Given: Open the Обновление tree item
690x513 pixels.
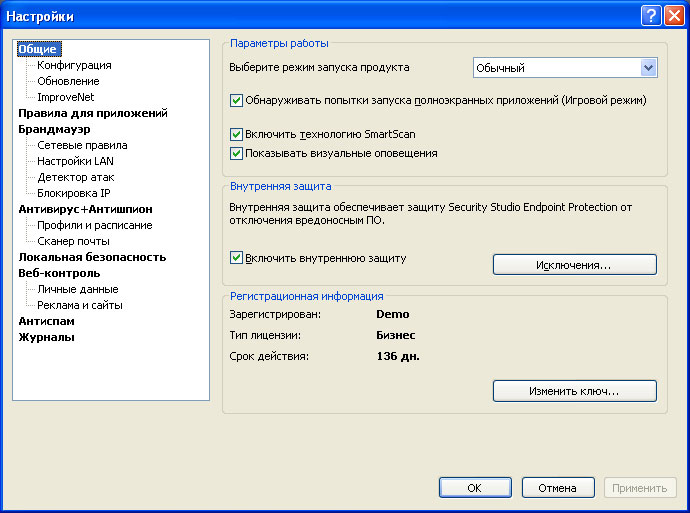Looking at the screenshot, I should [x=68, y=81].
